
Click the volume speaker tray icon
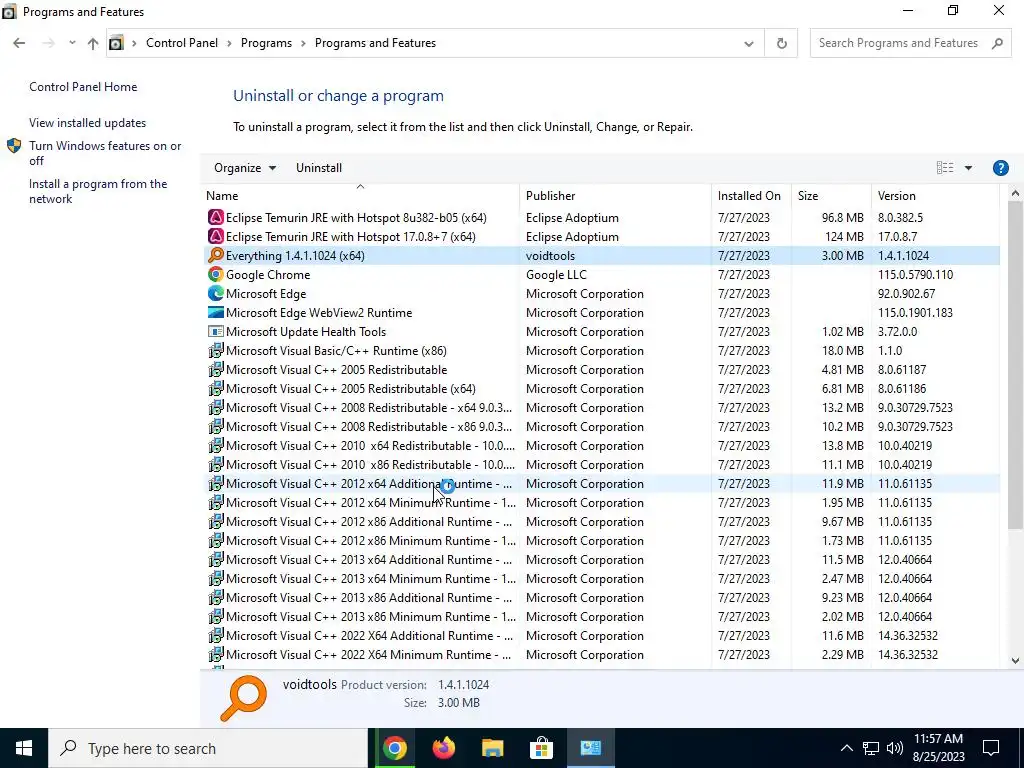895,748
